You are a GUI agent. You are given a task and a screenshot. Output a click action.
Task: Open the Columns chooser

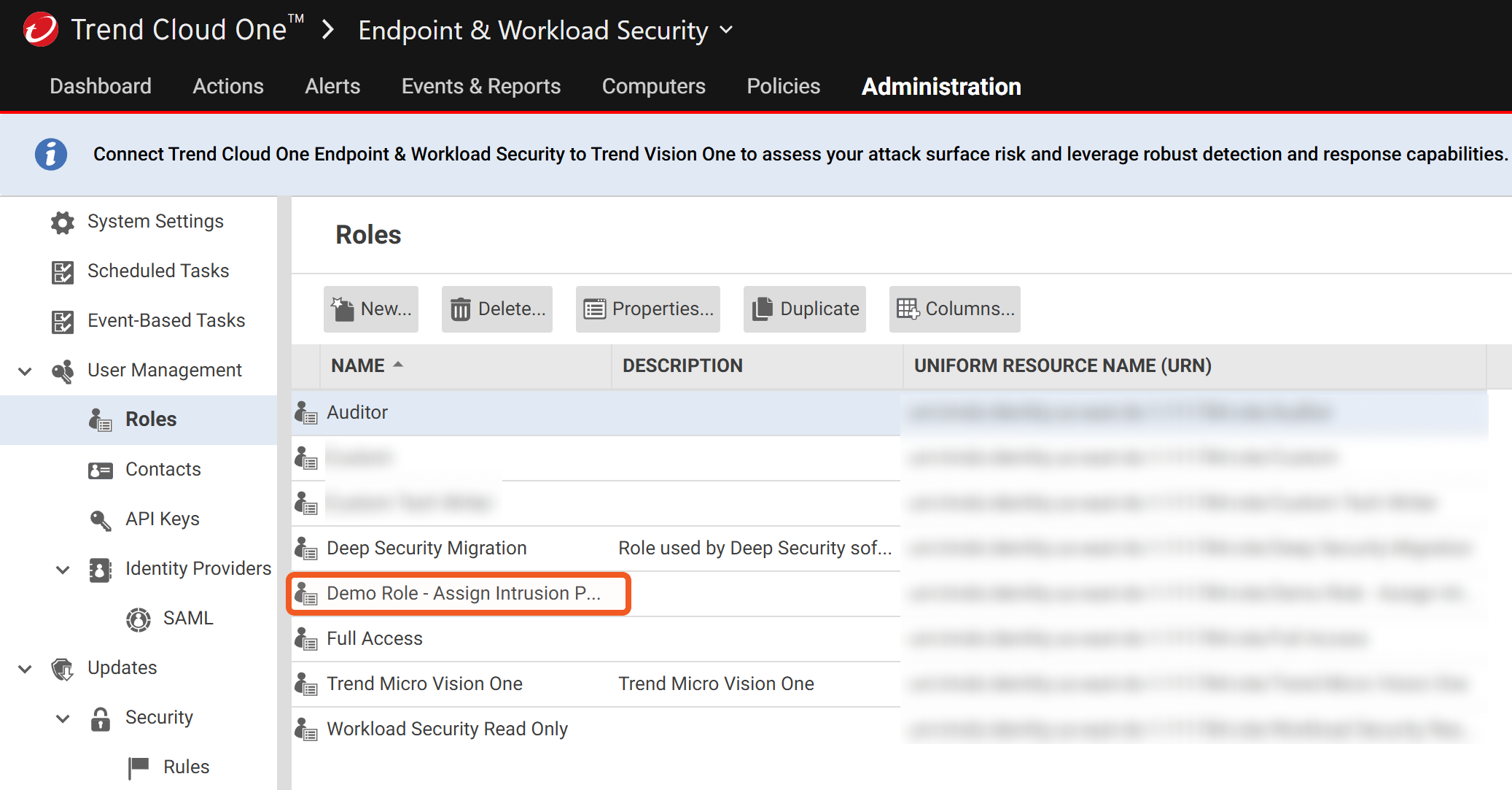954,309
